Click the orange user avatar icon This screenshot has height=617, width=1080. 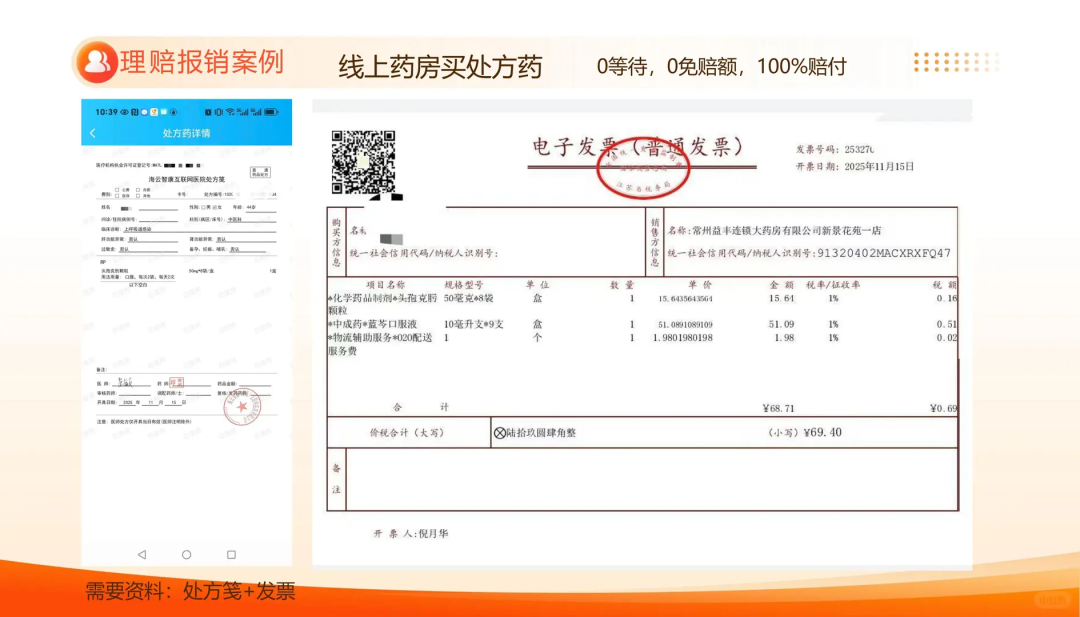coord(98,63)
